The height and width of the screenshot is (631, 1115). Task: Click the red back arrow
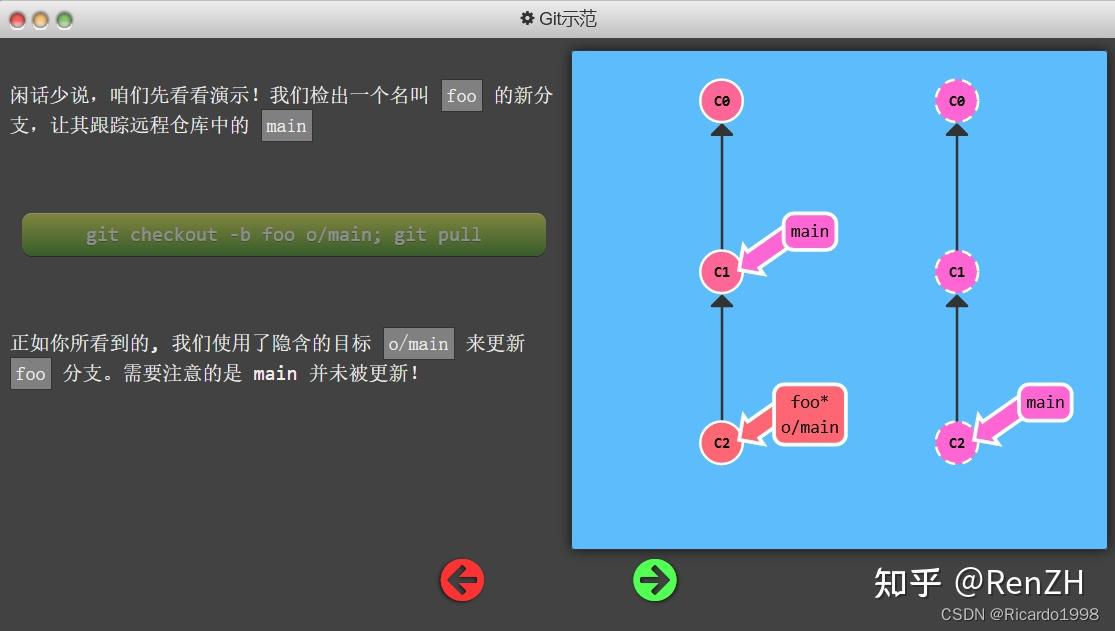(461, 579)
